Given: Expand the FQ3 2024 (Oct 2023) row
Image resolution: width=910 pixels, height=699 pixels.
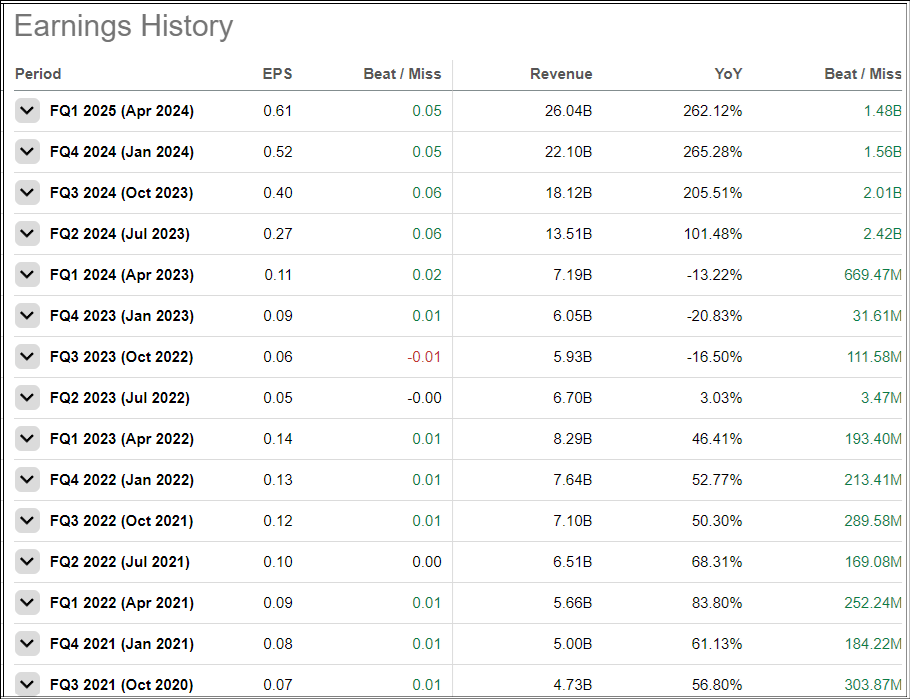Looking at the screenshot, I should coord(27,193).
